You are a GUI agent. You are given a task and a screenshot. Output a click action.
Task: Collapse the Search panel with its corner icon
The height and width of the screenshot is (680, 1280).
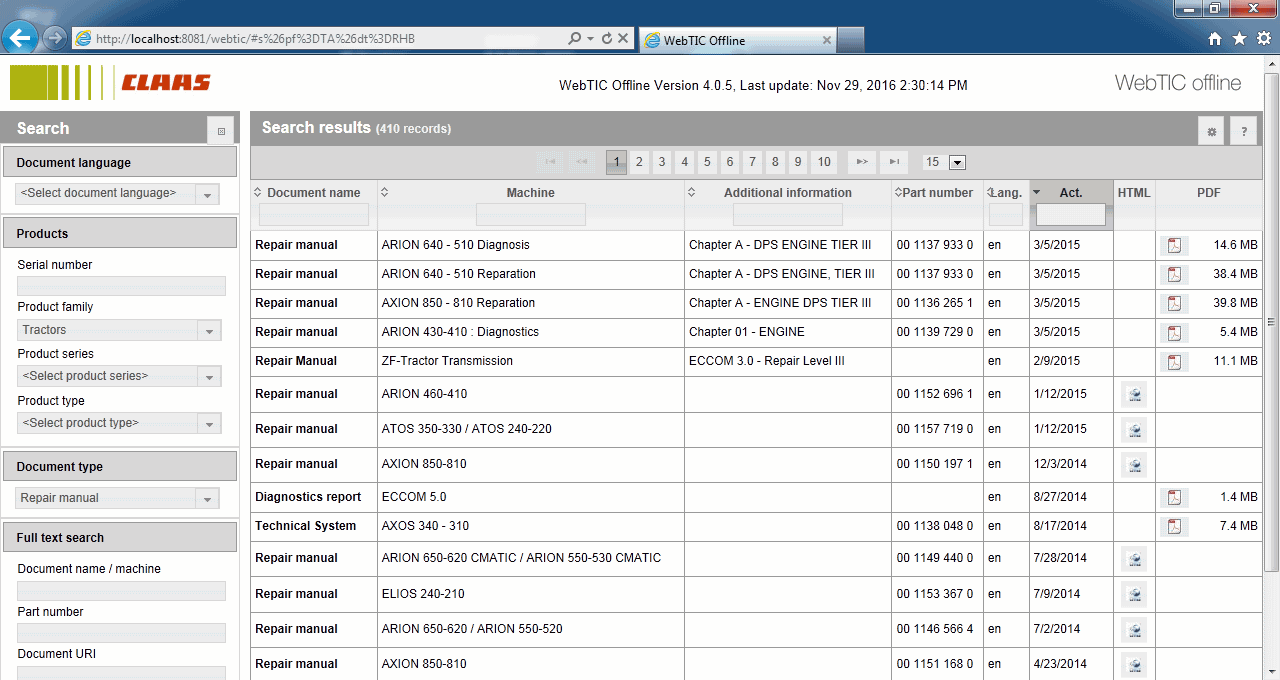tap(221, 130)
